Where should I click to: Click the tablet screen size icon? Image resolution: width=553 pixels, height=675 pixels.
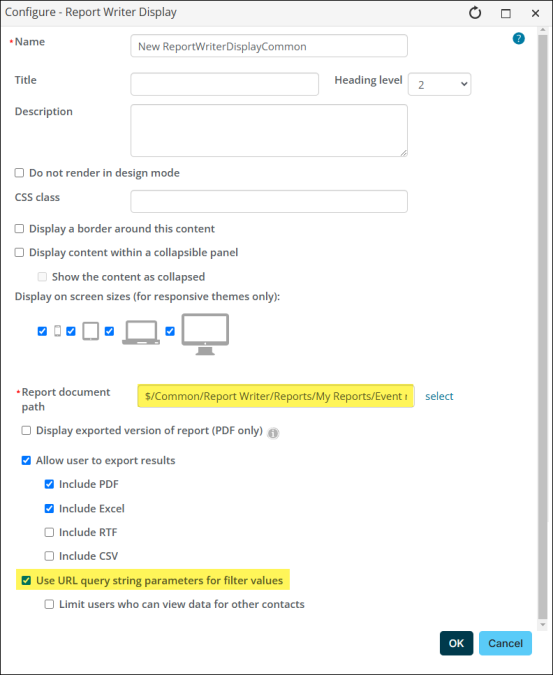(90, 331)
